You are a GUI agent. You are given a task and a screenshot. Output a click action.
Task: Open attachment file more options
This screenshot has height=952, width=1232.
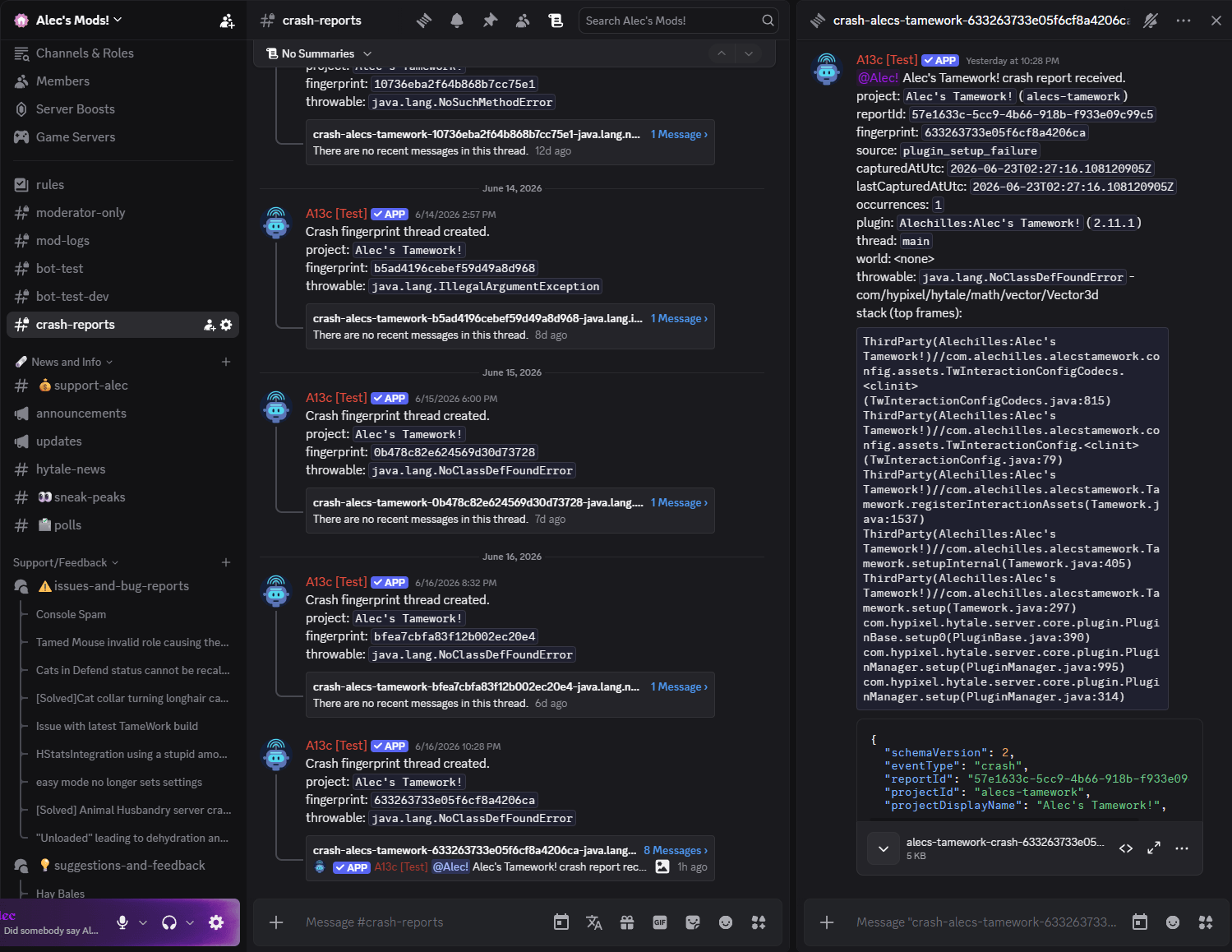point(1182,848)
